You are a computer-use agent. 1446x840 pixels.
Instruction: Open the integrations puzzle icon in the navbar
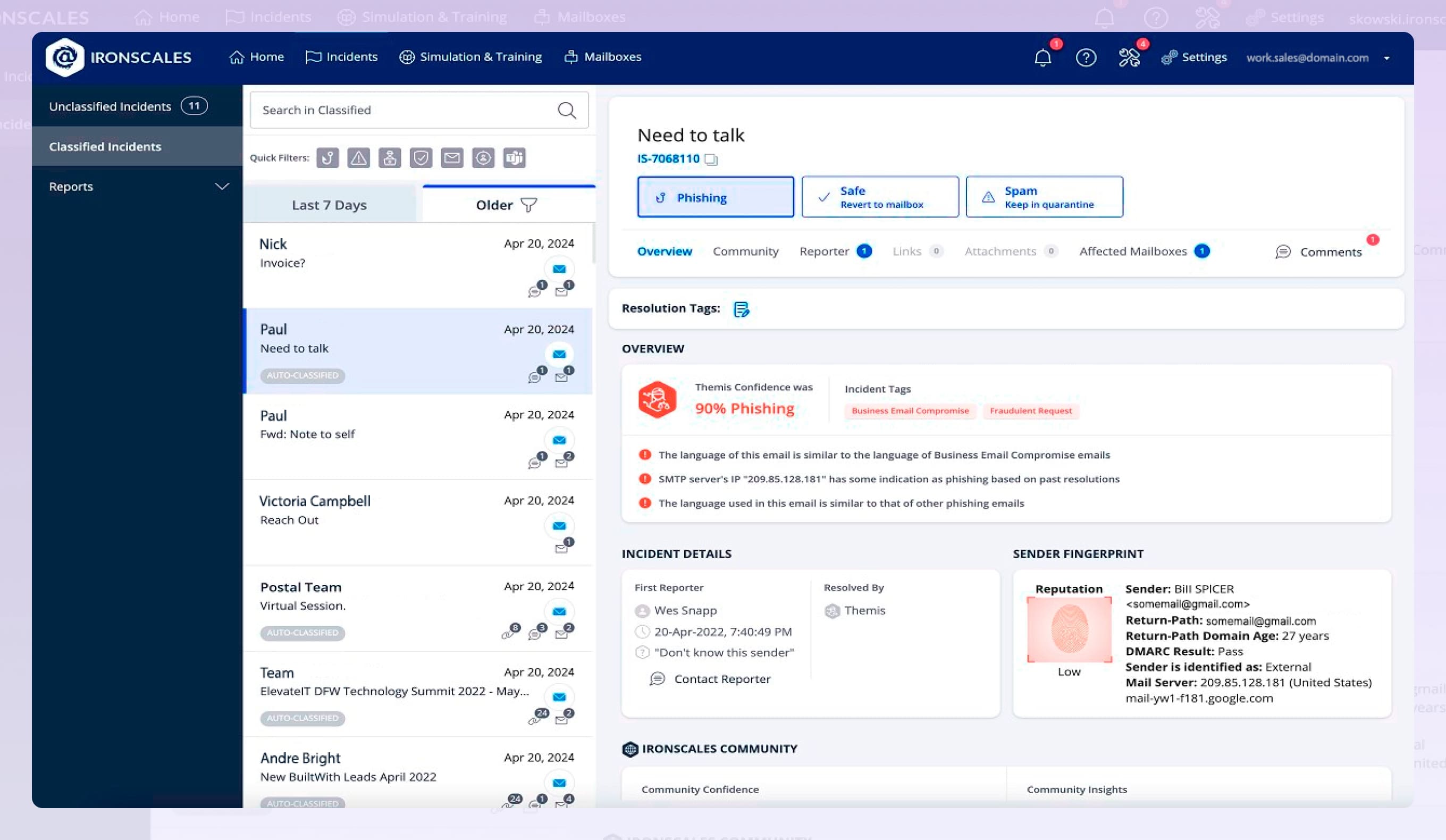coord(1128,57)
